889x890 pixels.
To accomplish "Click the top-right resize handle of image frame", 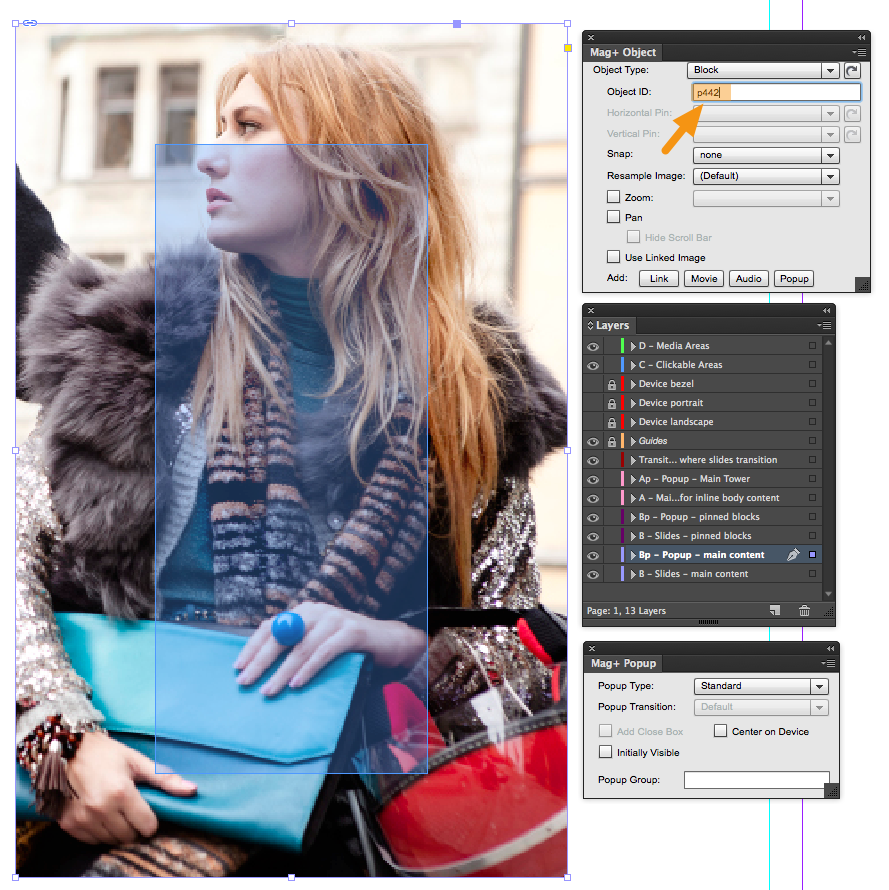I will 568,23.
